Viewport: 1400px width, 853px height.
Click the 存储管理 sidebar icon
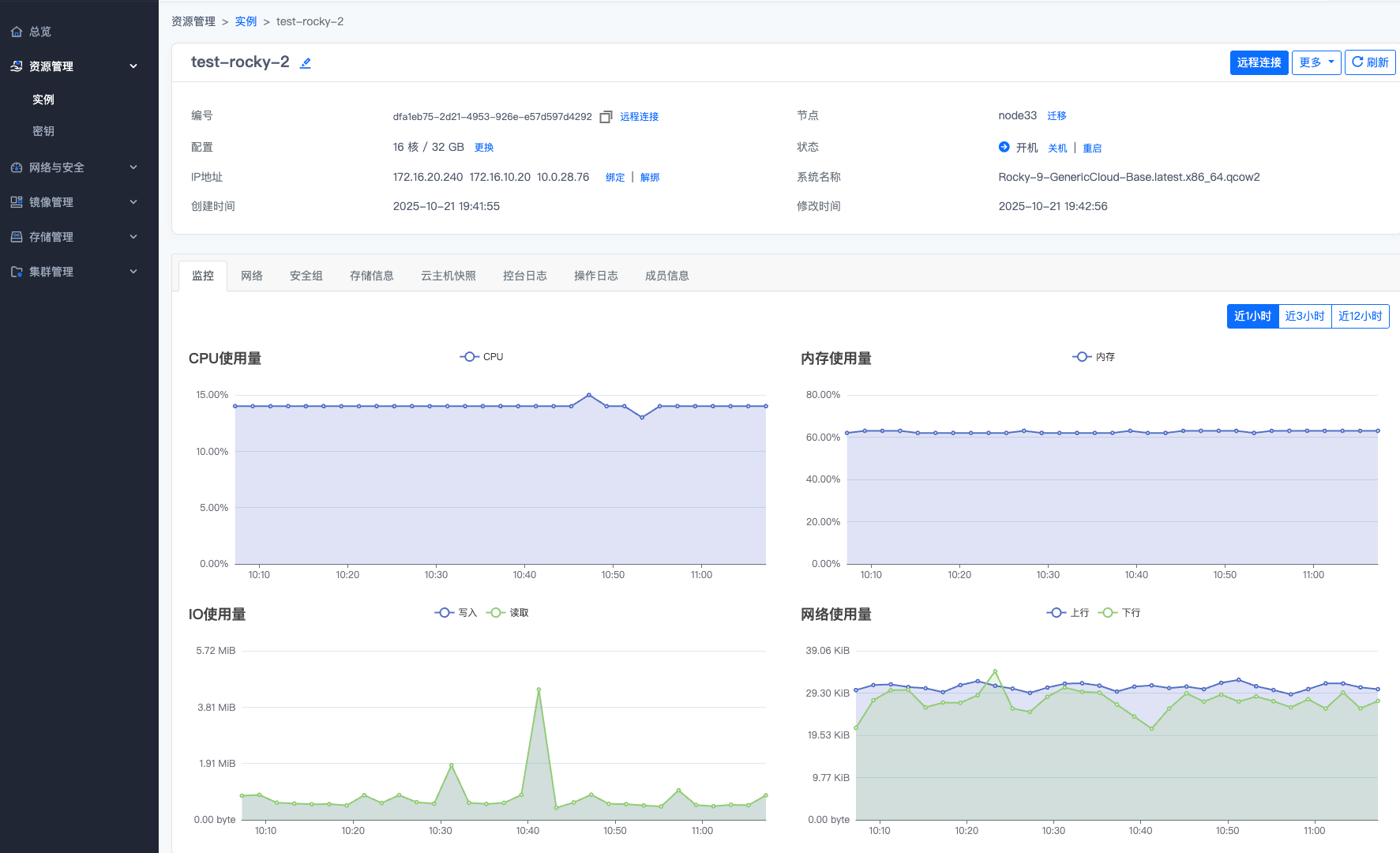click(x=17, y=237)
